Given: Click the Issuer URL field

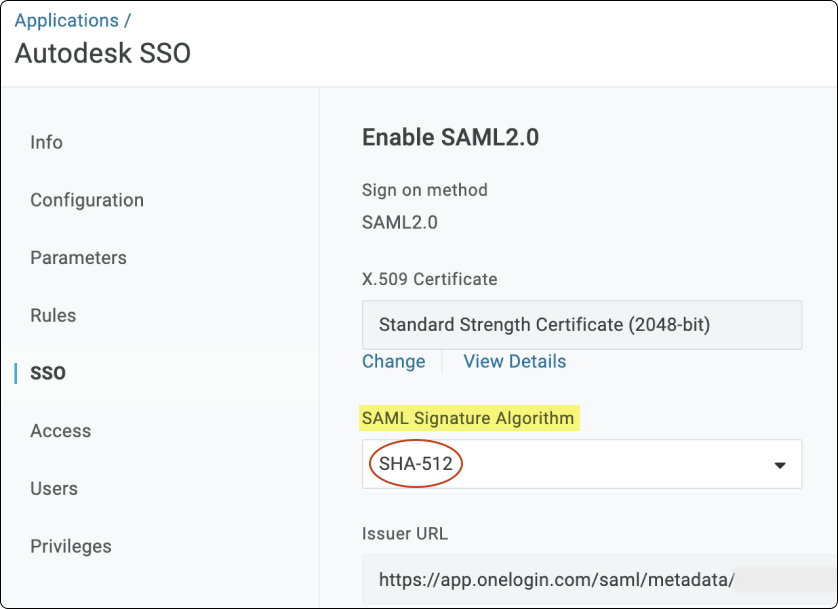Looking at the screenshot, I should pos(582,580).
